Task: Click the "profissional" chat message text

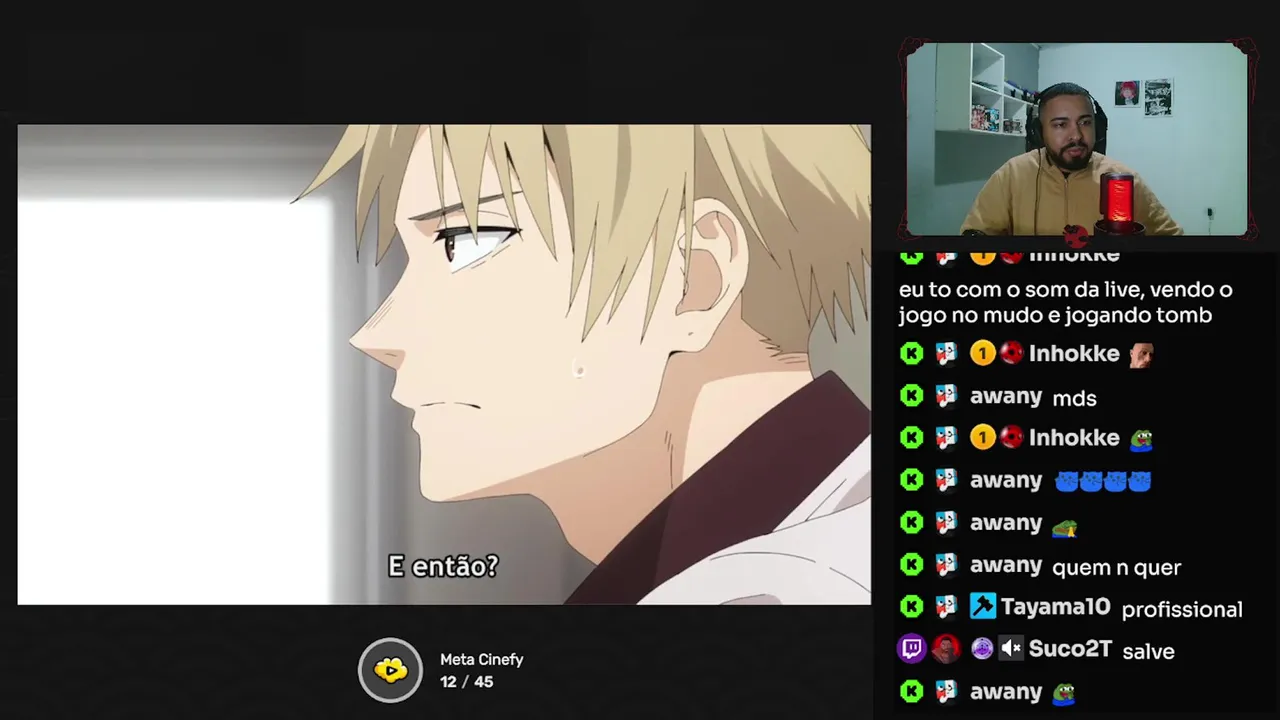Action: pos(1182,609)
